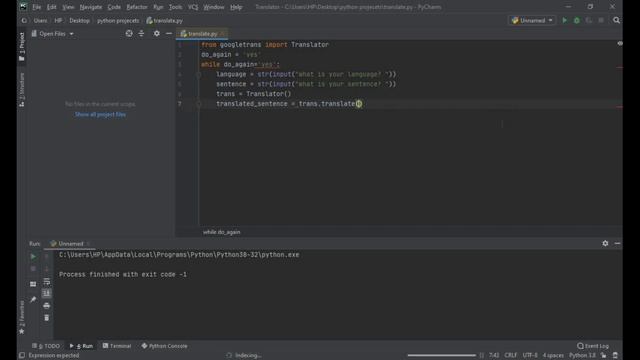The width and height of the screenshot is (640, 360).
Task: Open project panel settings gear
Action: (157, 33)
